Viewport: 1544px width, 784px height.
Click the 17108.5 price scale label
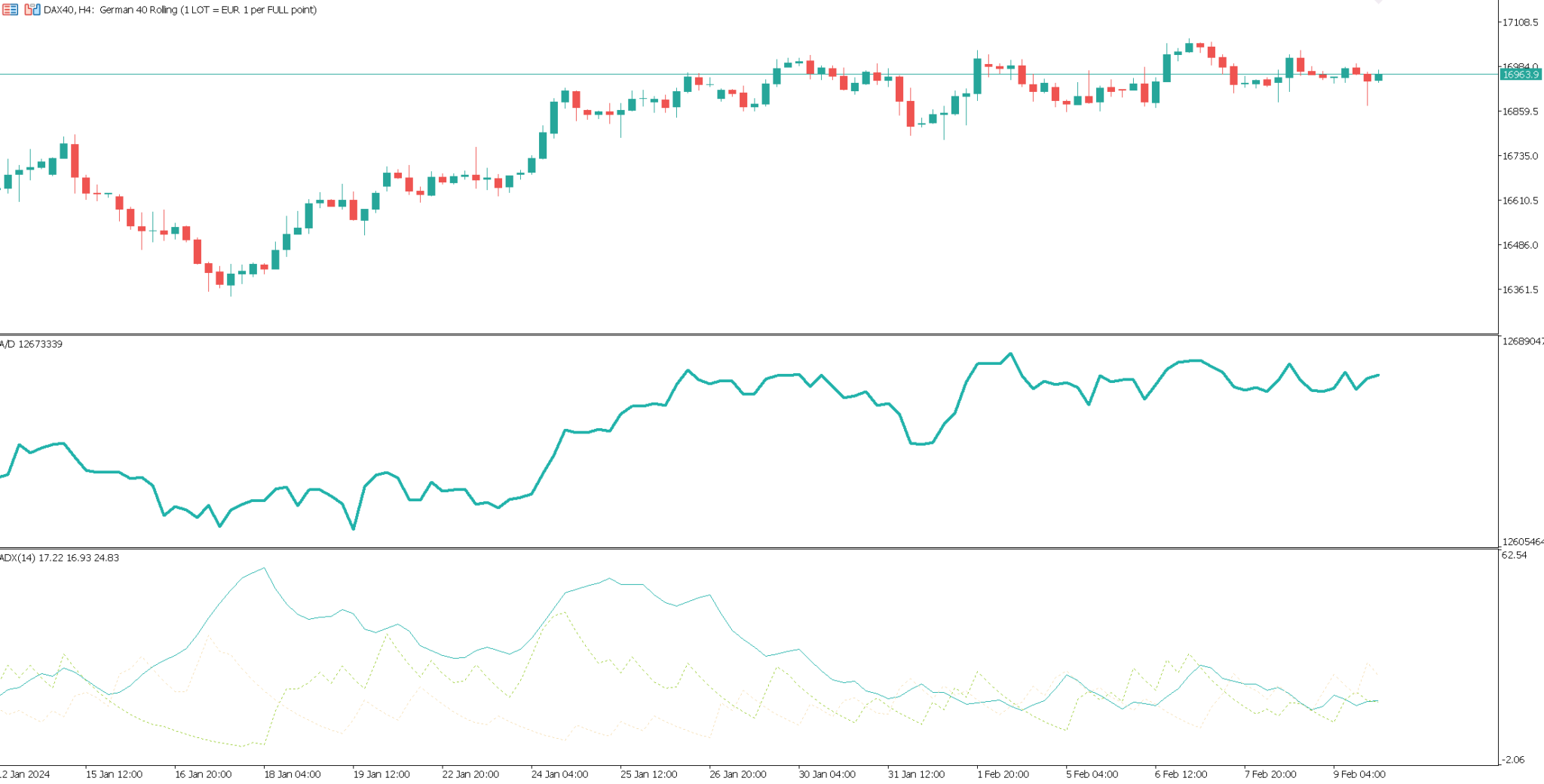point(1520,23)
